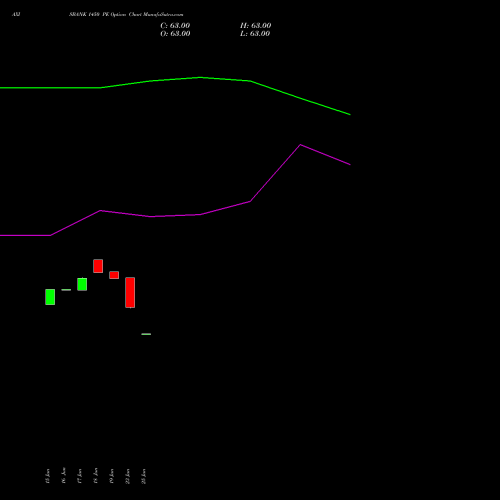Viewport: 500px width, 500px height.
Task: Click the green candle for 17 Jun
Action: click(x=82, y=284)
